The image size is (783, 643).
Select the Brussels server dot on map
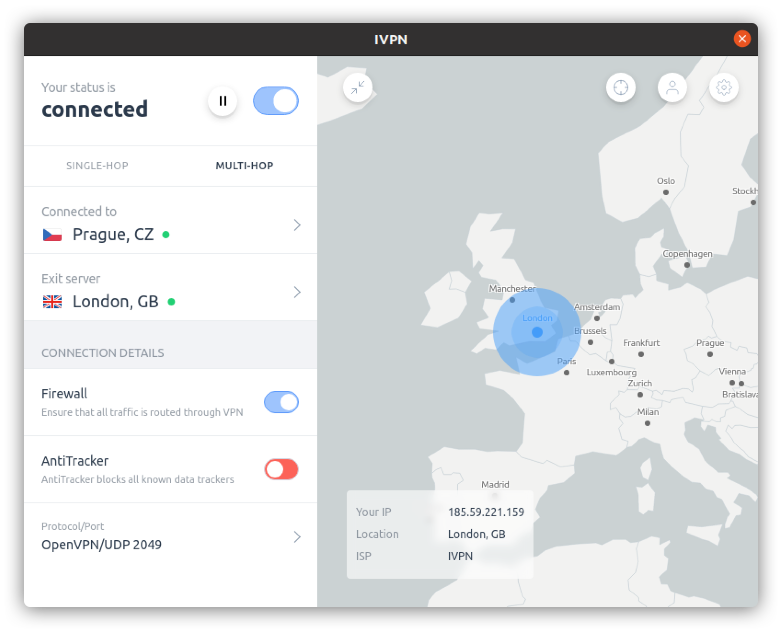tap(591, 342)
